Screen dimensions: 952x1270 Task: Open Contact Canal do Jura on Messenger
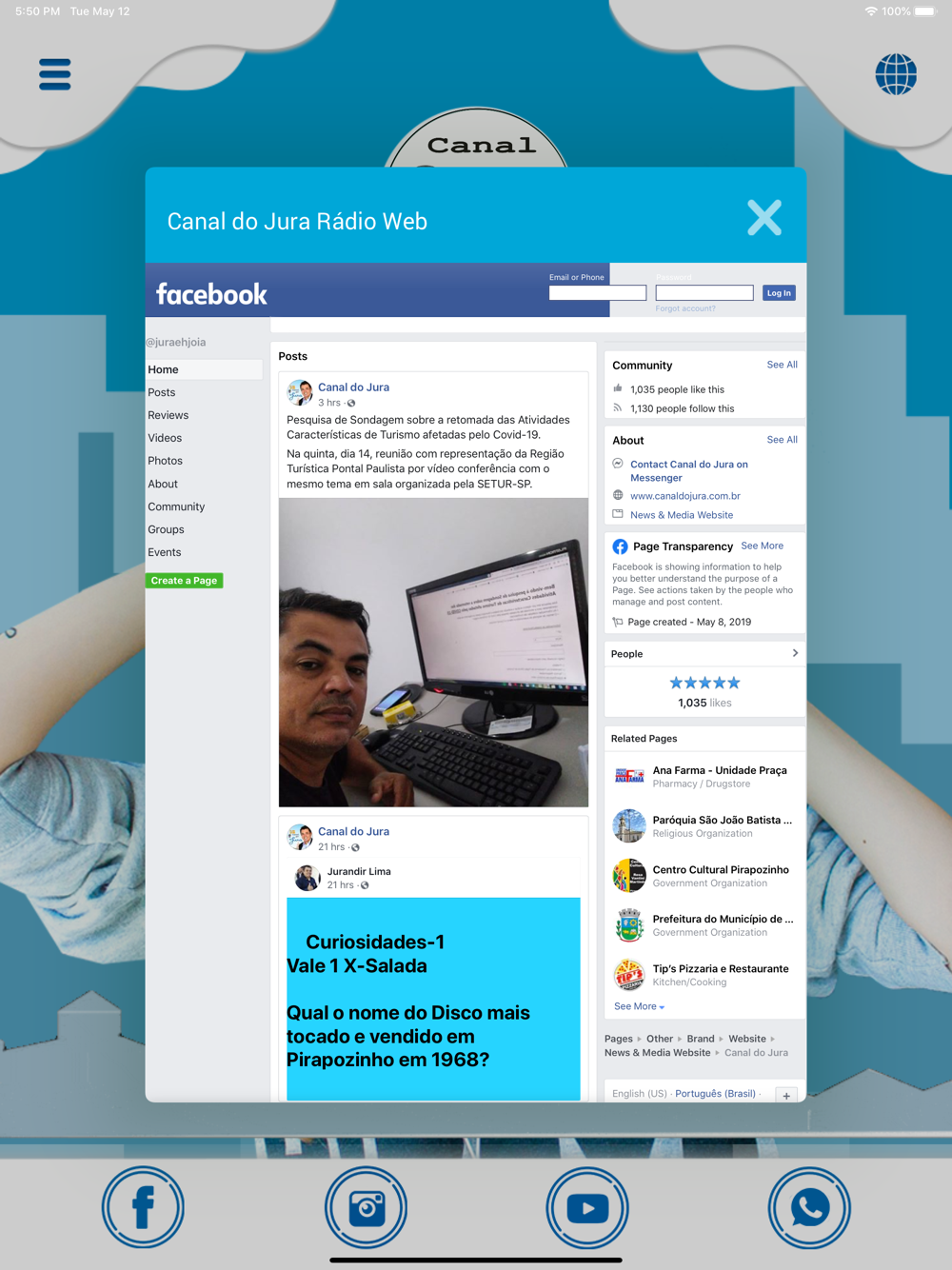(x=689, y=471)
